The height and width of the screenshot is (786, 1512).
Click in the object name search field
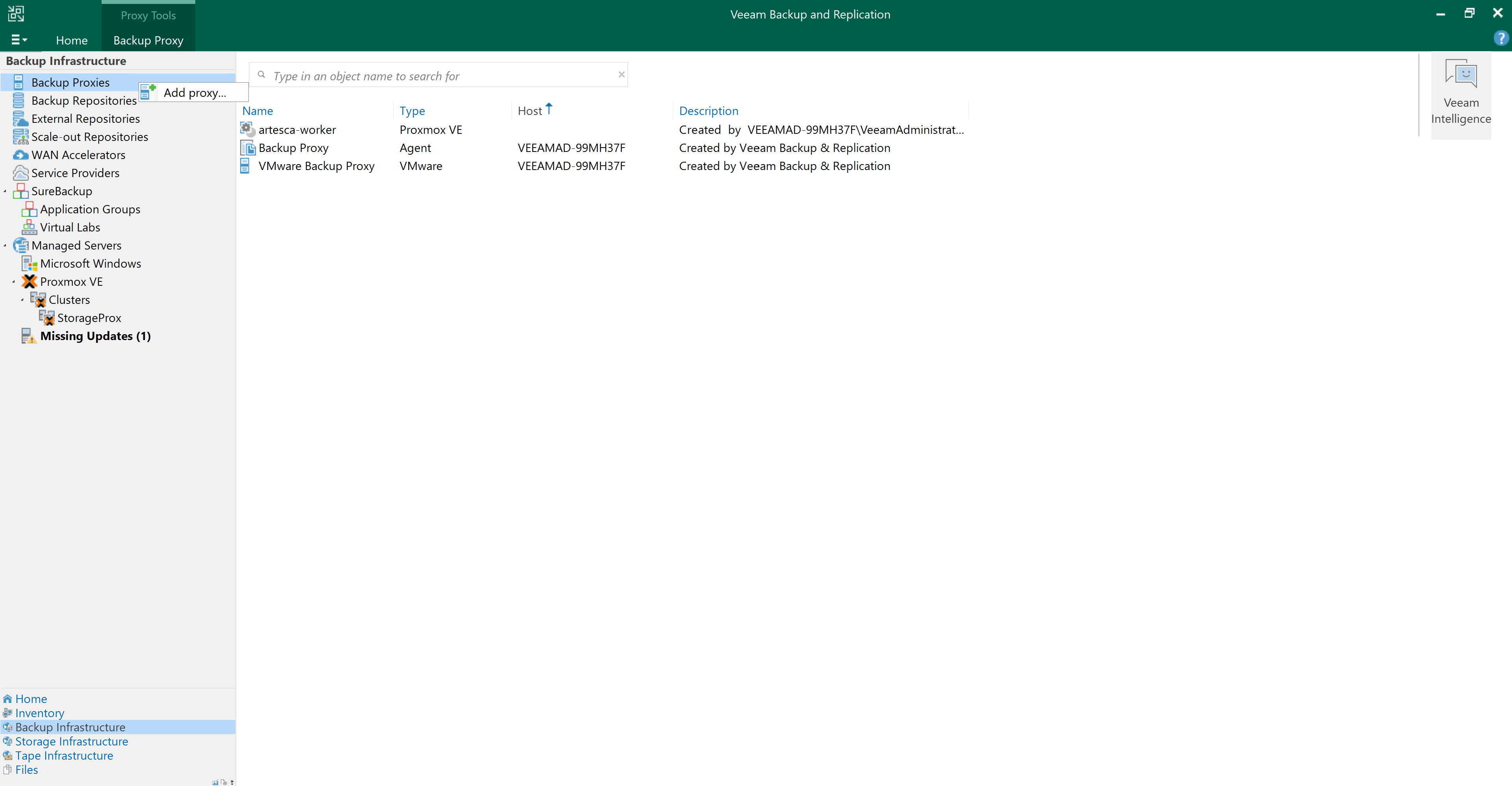(440, 76)
